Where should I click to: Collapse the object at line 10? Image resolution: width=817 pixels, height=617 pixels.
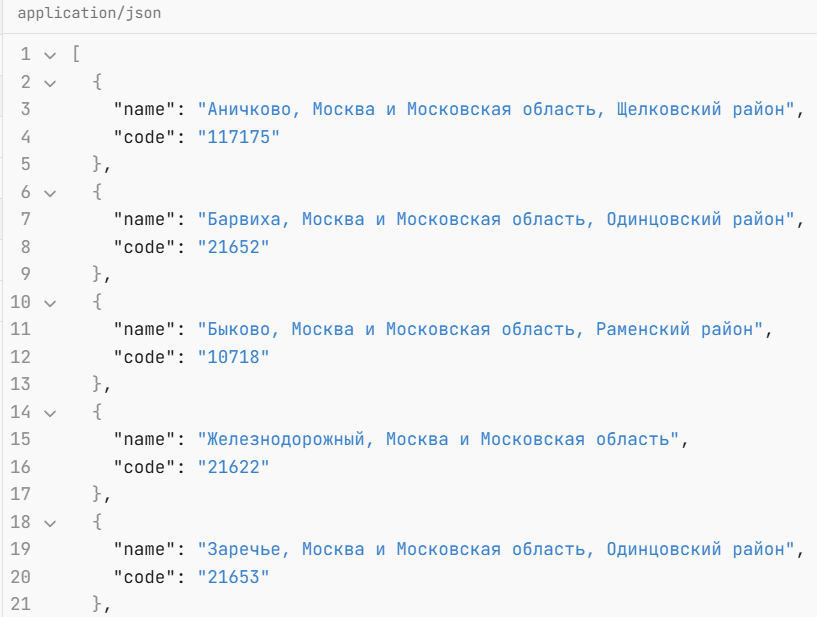tap(50, 301)
